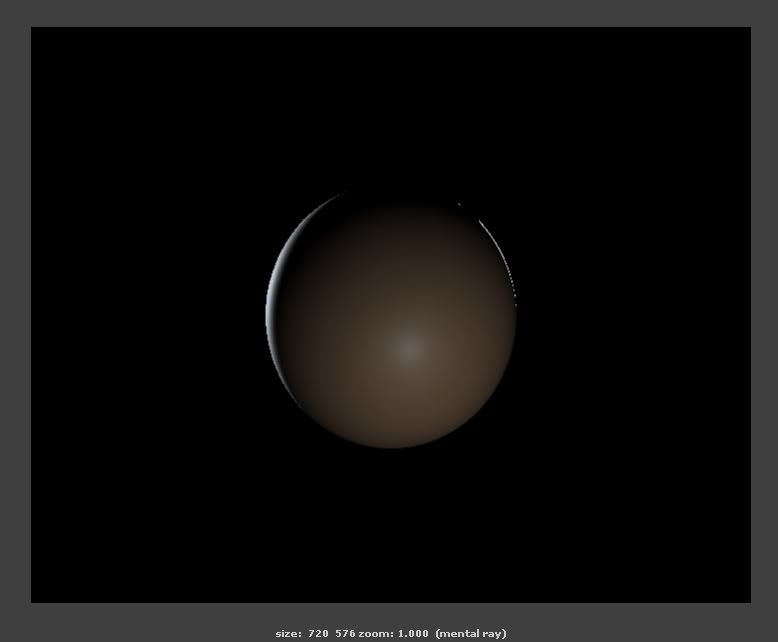Click the top-left corner of the black render image
This screenshot has height=642, width=778.
tap(33, 29)
